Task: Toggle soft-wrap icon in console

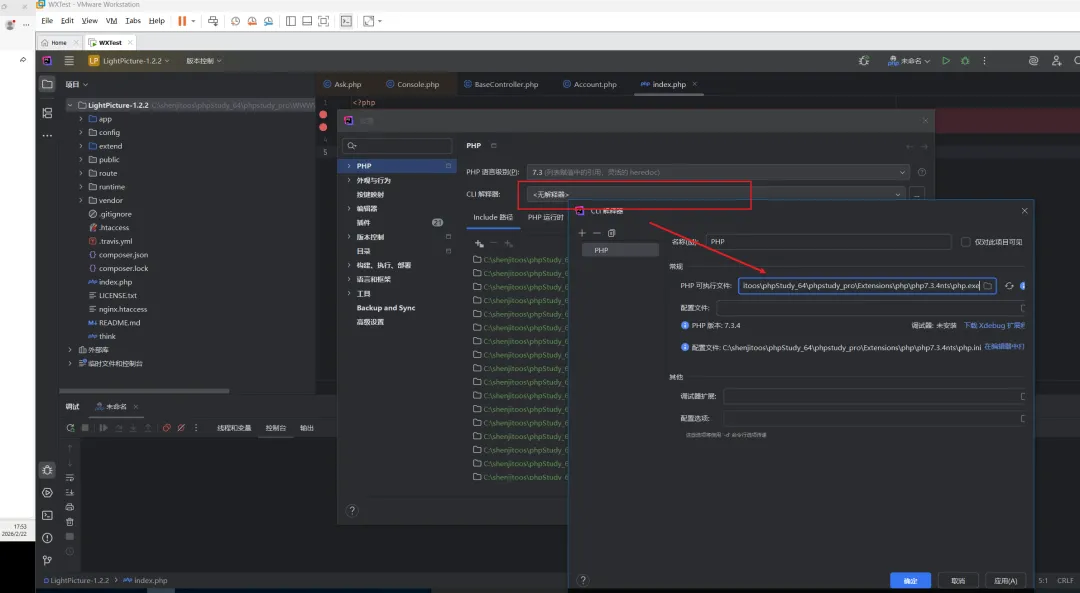Action: (70, 477)
